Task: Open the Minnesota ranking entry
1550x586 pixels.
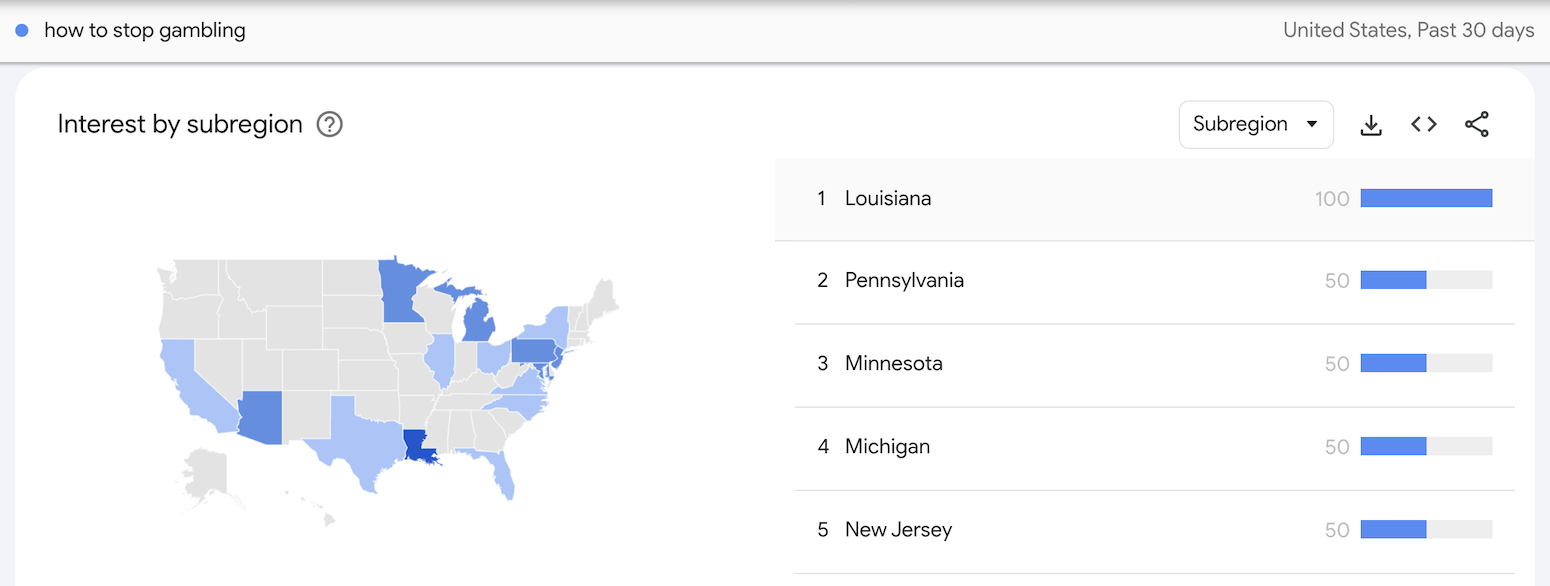Action: [893, 364]
